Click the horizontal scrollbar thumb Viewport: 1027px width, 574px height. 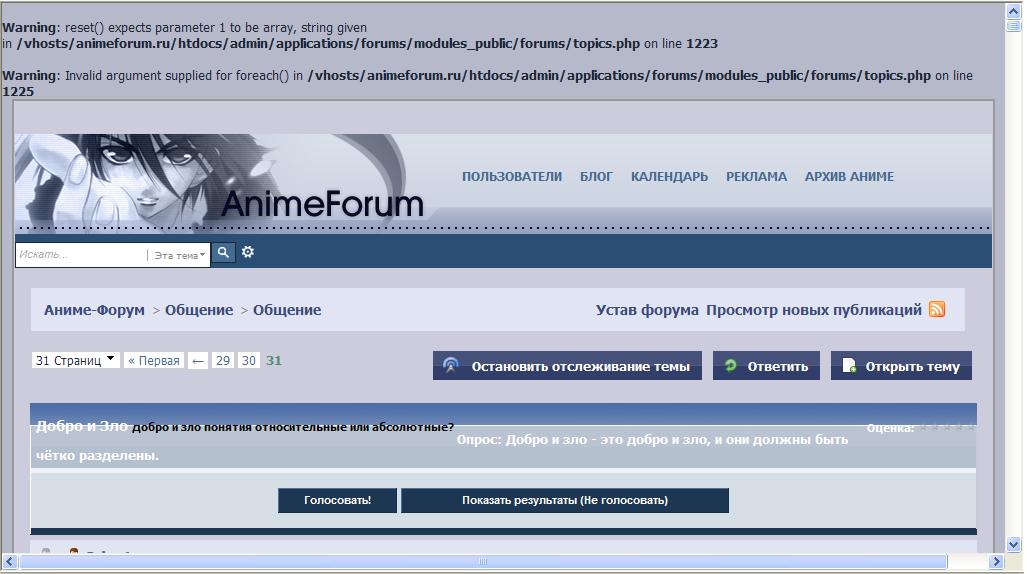483,562
